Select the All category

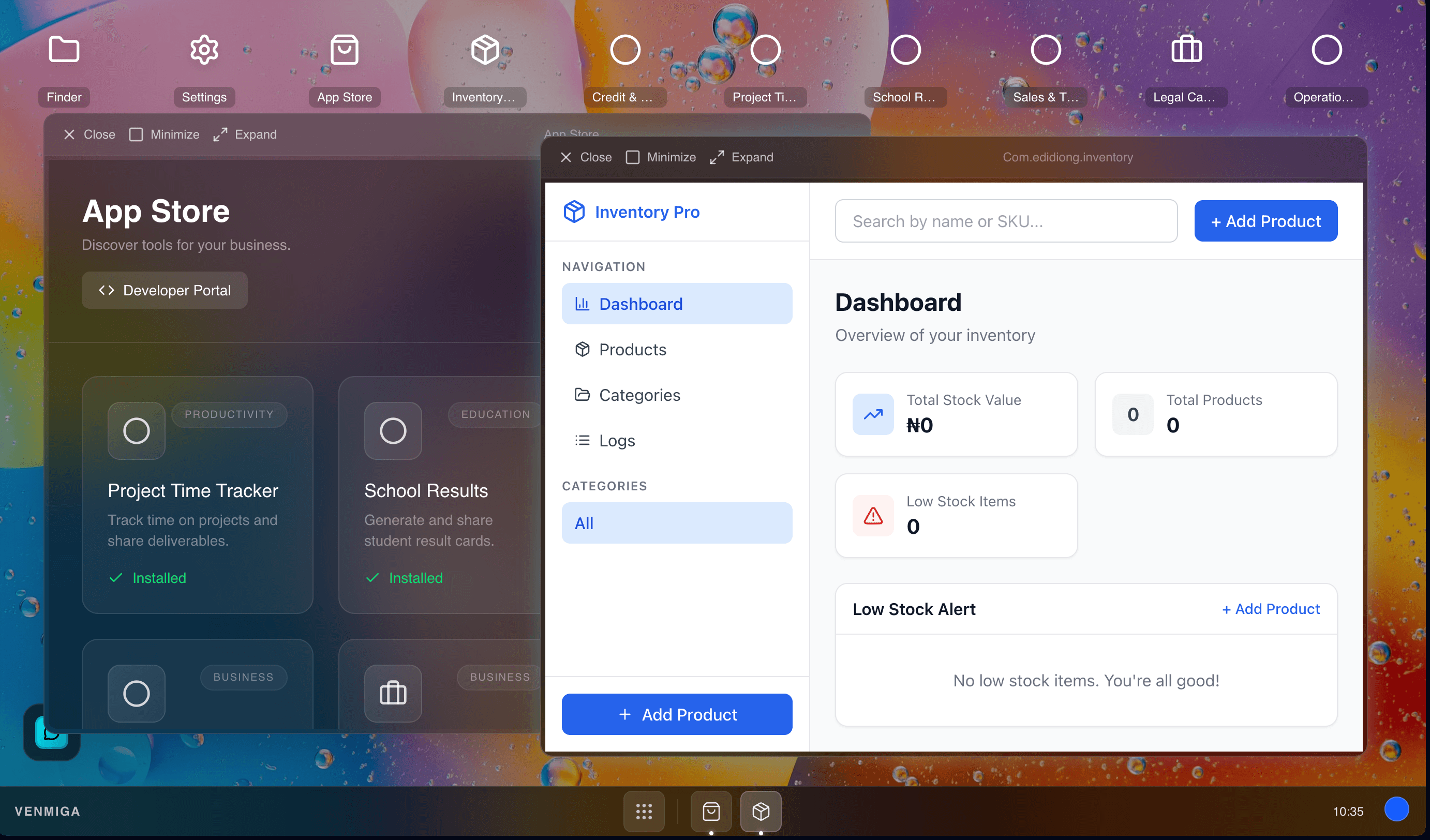coord(676,523)
